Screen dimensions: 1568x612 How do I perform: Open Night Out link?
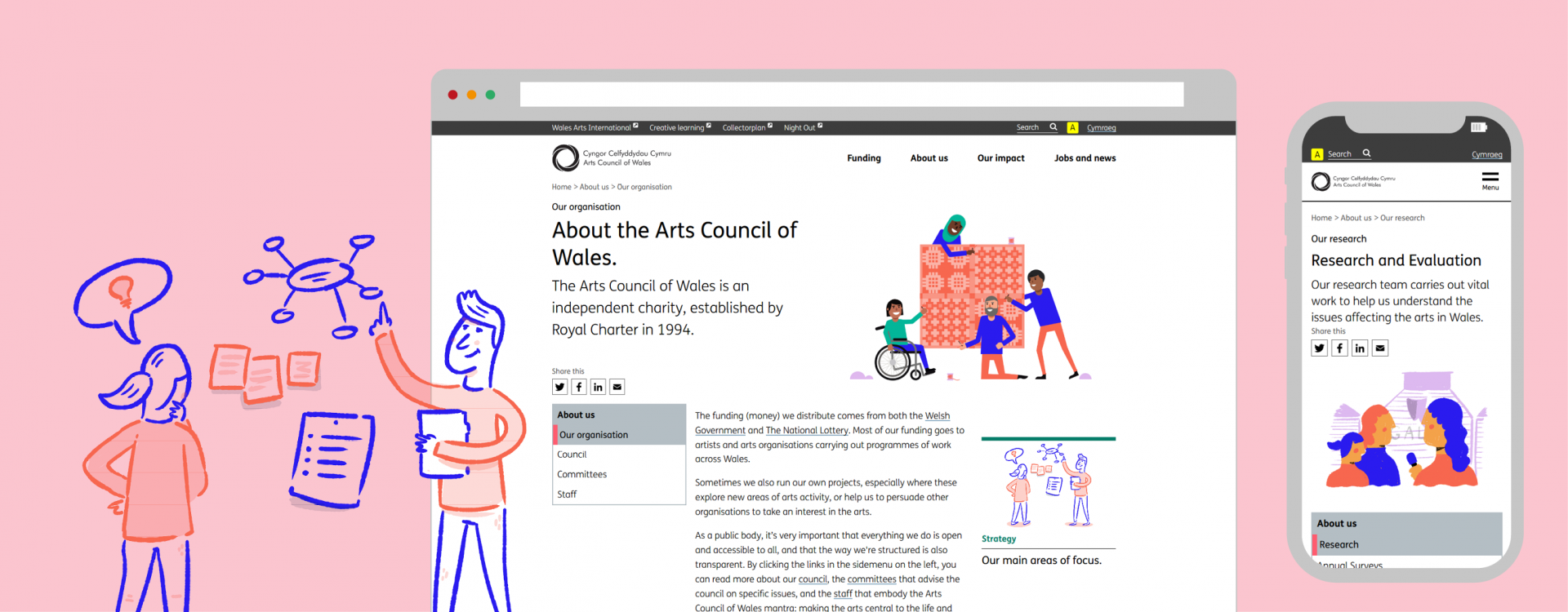[x=799, y=128]
